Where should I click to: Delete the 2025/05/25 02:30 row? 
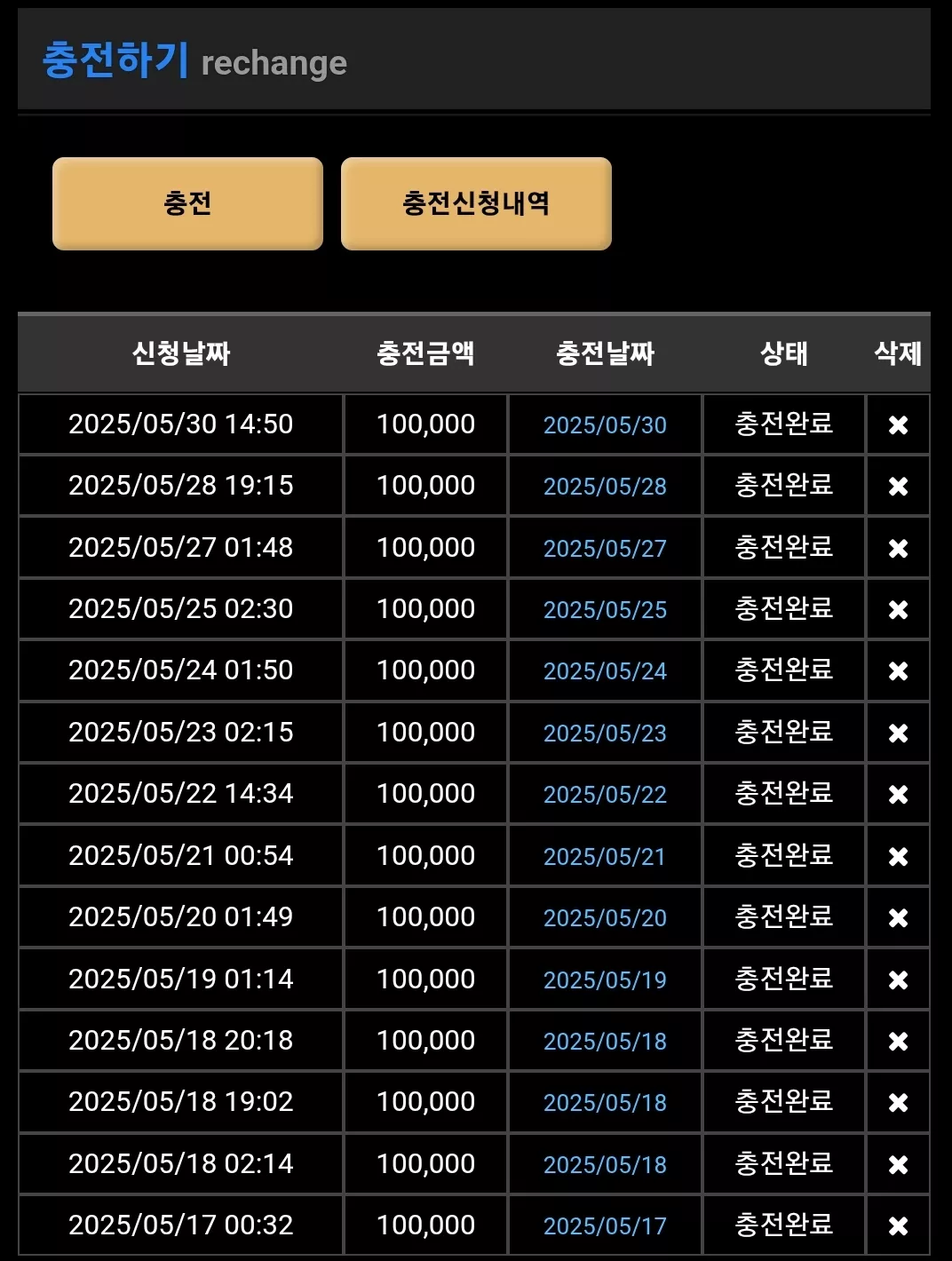[898, 610]
